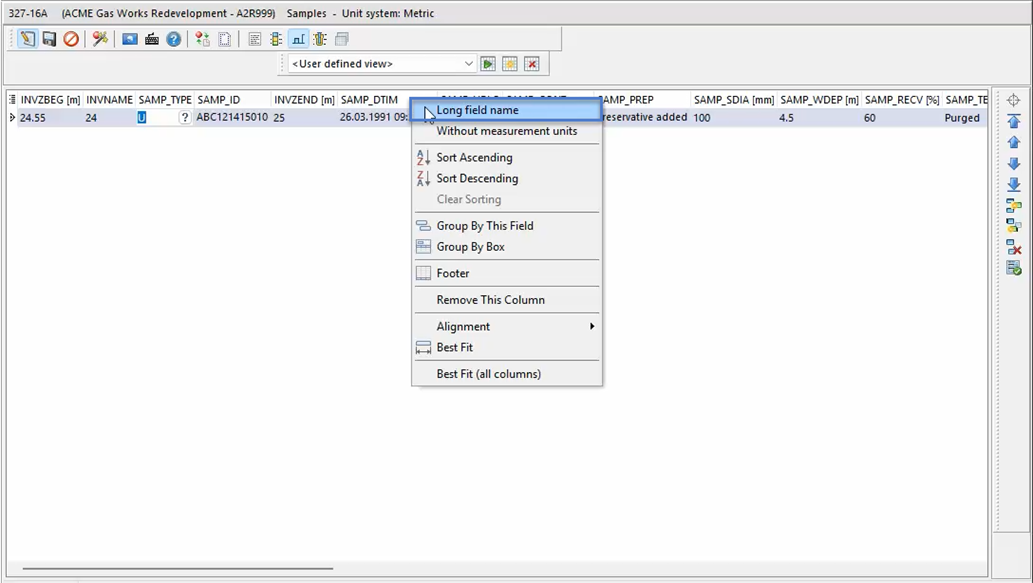Toggle the Footer display option
The image size is (1033, 583).
[452, 273]
